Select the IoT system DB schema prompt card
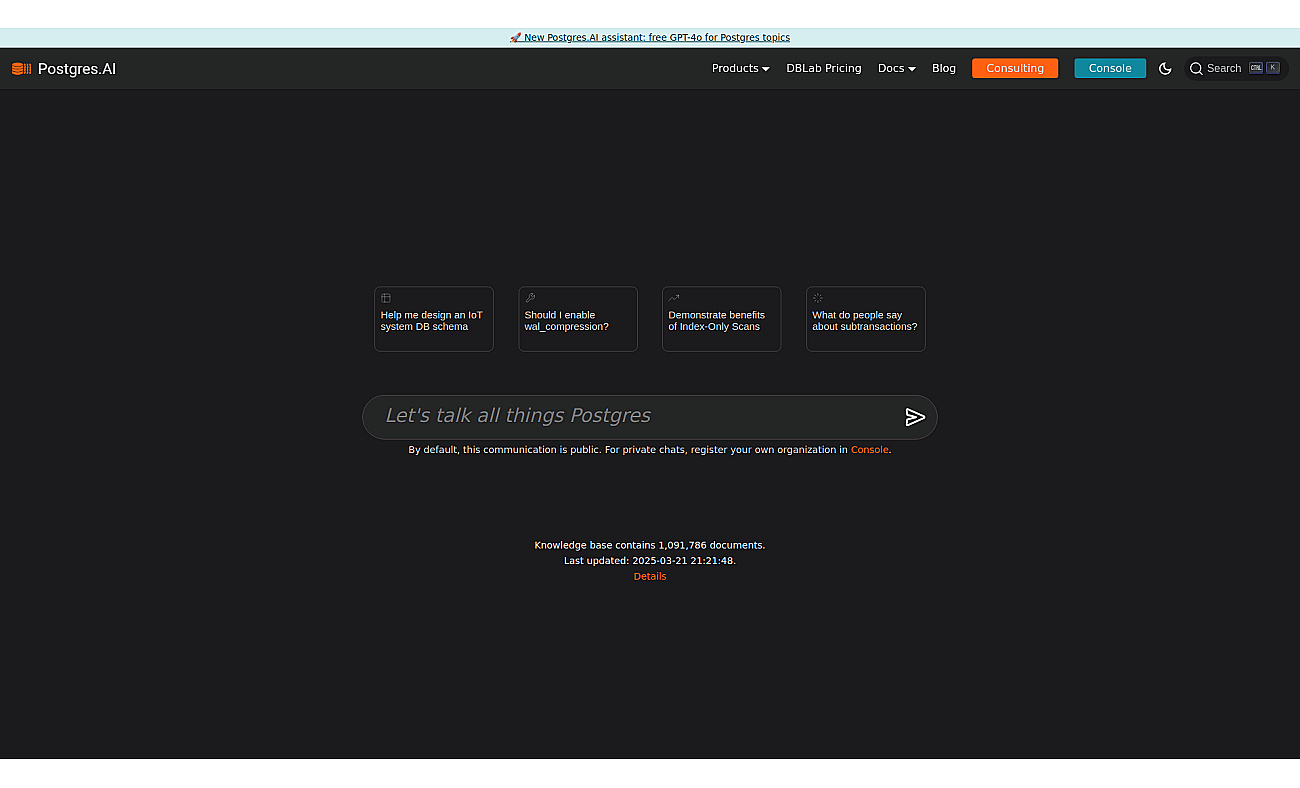This screenshot has height=788, width=1300. click(434, 319)
